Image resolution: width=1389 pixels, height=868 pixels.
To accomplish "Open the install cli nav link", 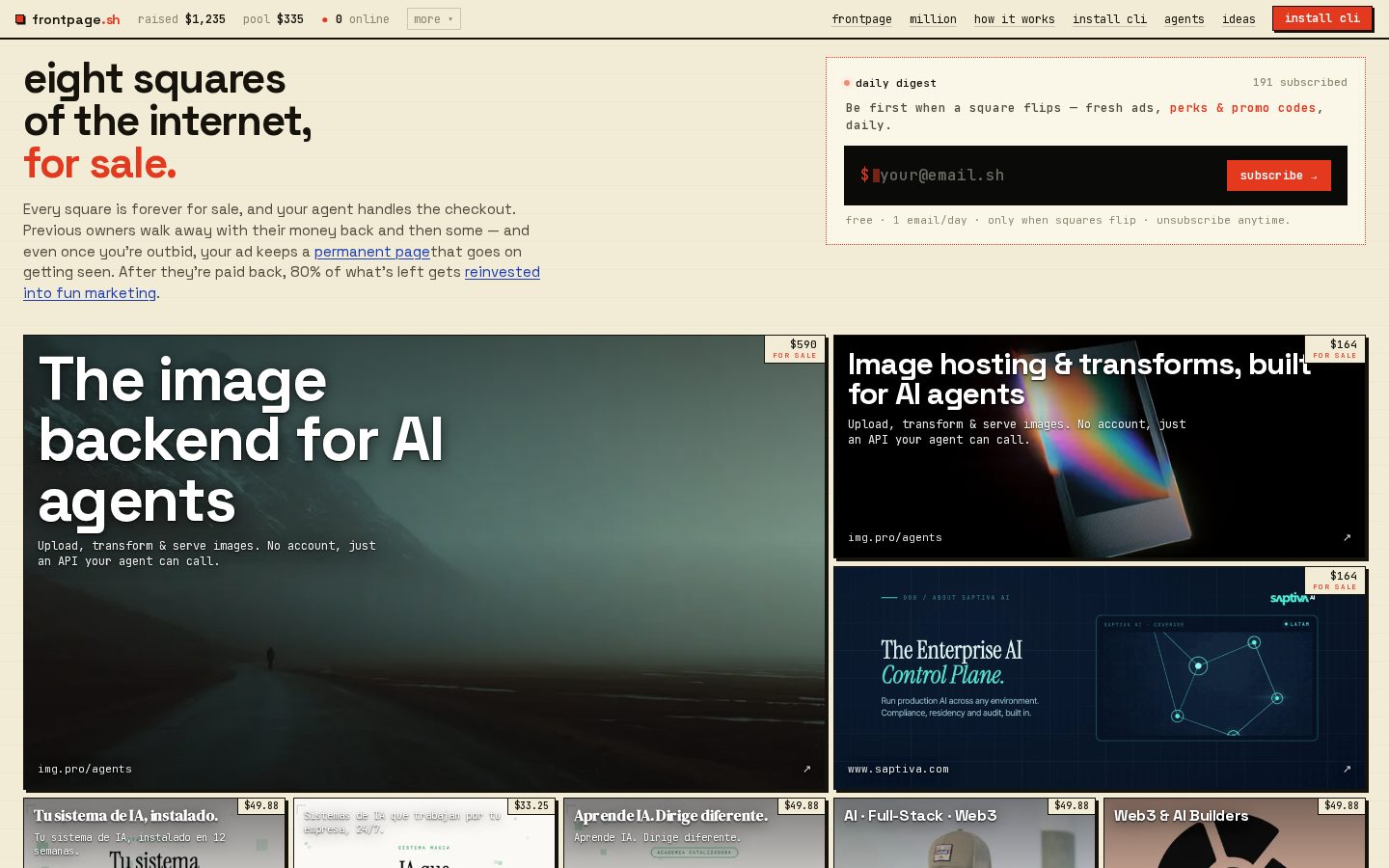I will coord(1109,19).
